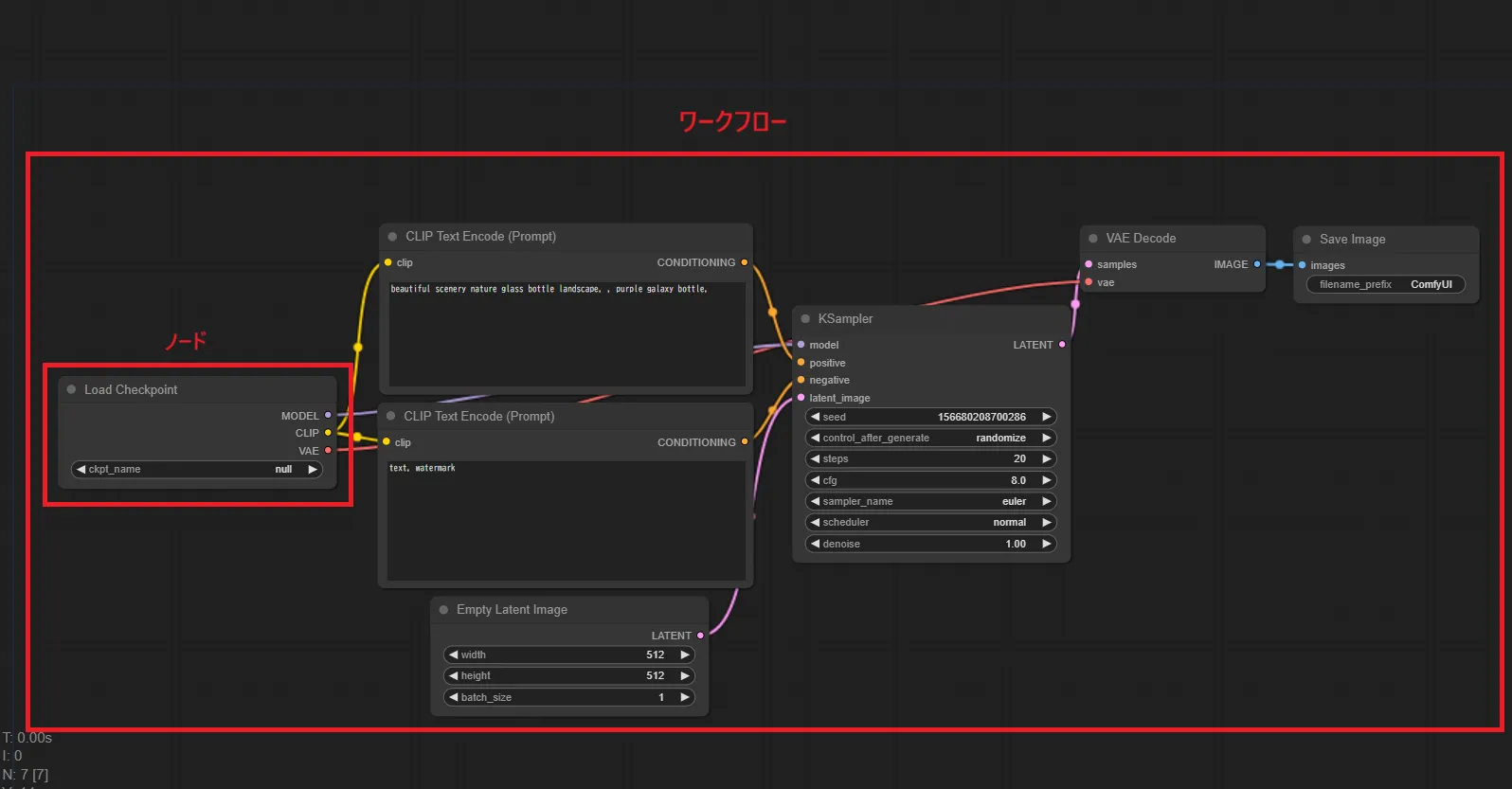This screenshot has width=1512, height=789.
Task: Collapse the VAE Decode node via its title dot
Action: tap(1093, 239)
